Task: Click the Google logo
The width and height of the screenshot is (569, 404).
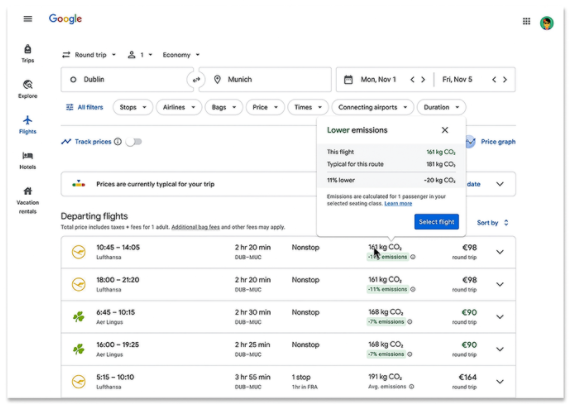Action: pos(65,19)
